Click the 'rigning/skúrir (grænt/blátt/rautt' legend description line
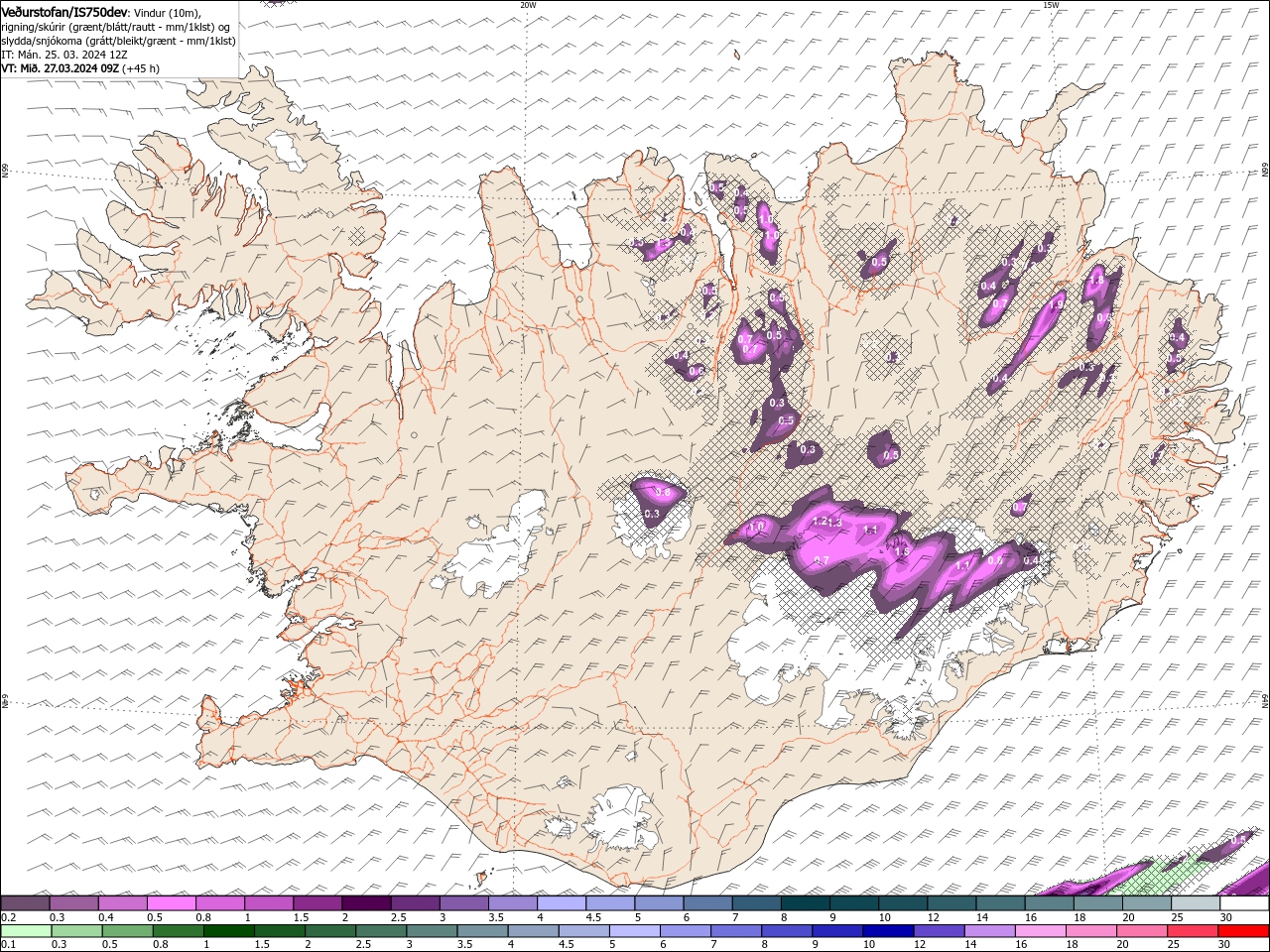 click(x=114, y=26)
